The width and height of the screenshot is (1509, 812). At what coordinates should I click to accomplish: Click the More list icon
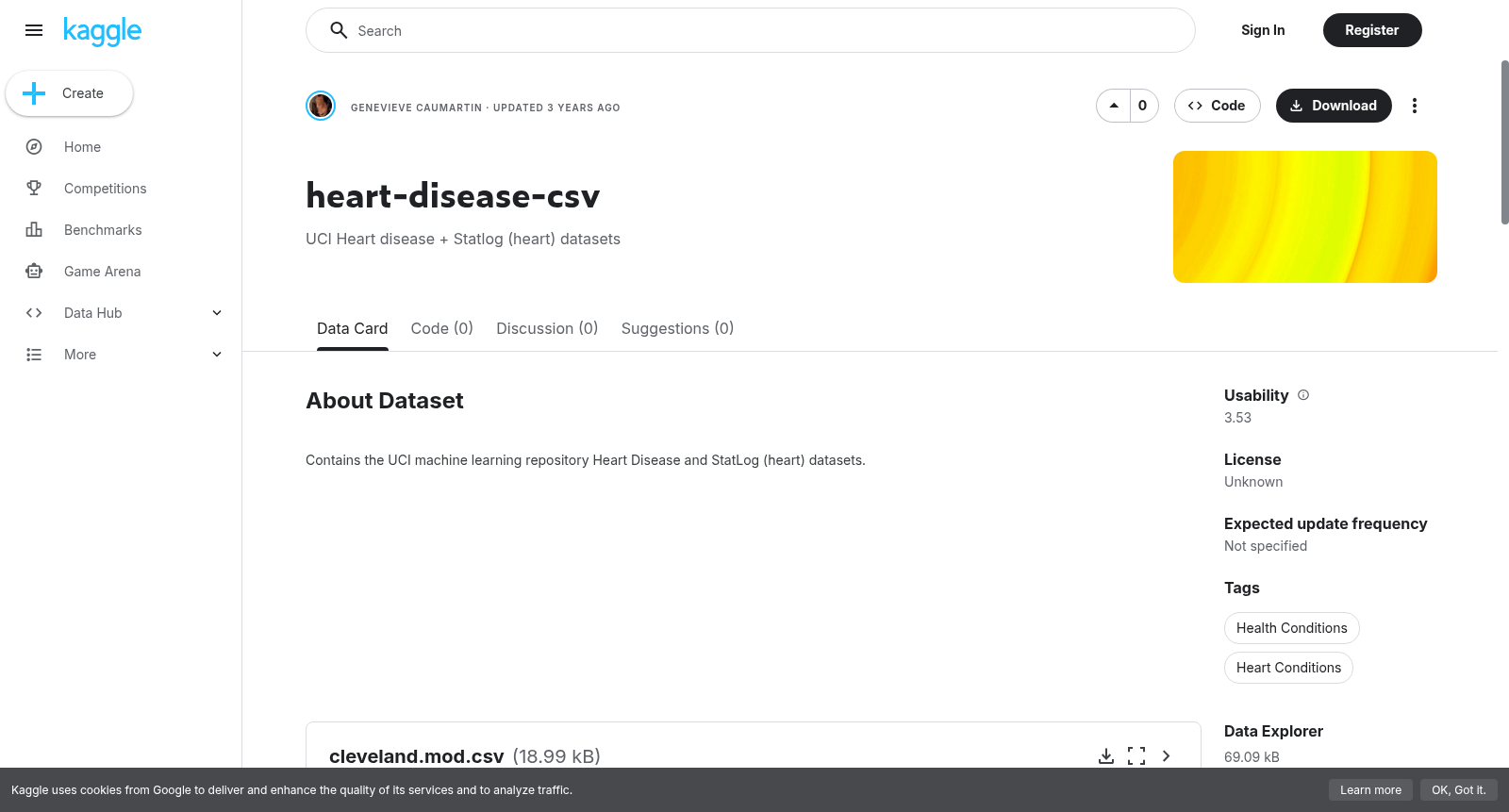(x=34, y=355)
